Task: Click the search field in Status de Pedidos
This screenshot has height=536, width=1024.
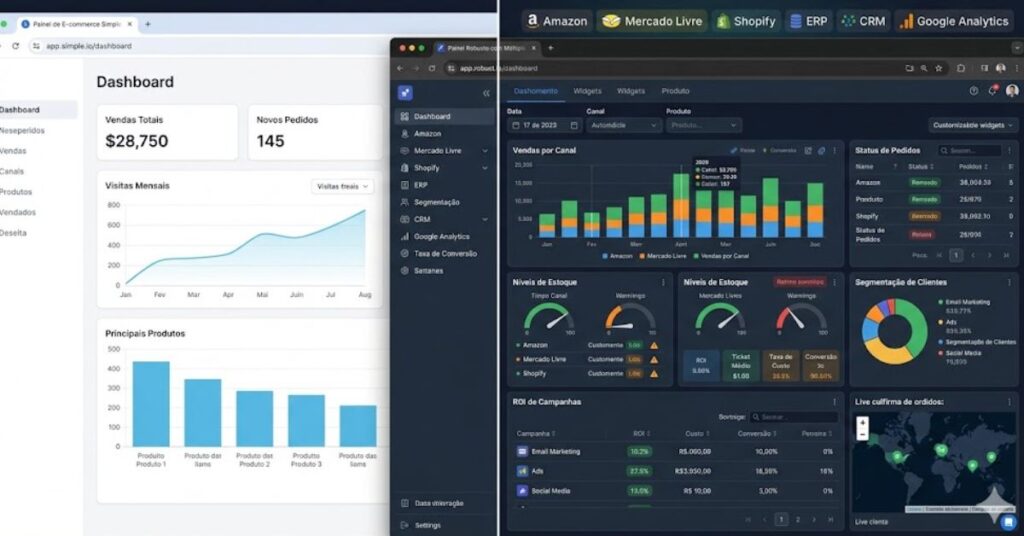Action: 969,150
